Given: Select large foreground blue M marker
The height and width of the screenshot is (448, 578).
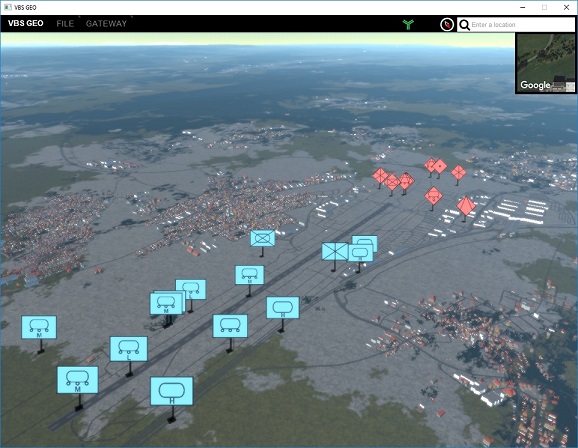Looking at the screenshot, I should (x=77, y=380).
